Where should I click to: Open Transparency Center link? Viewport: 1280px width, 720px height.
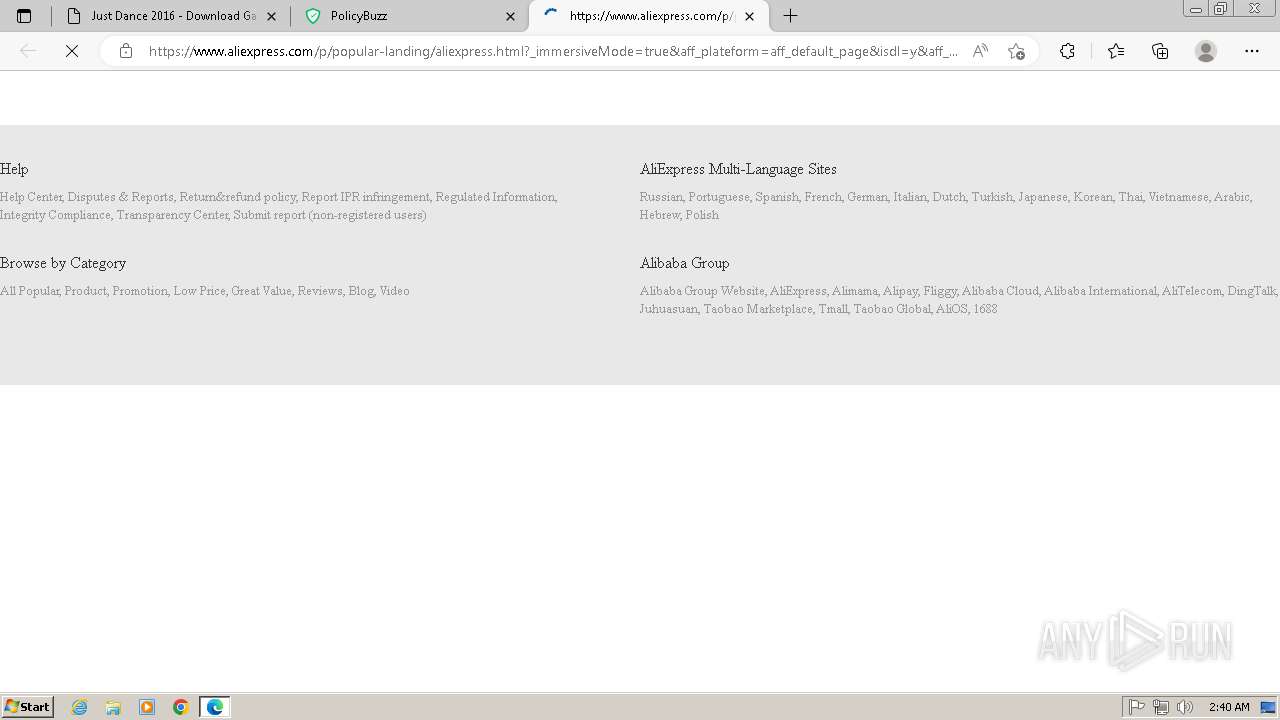point(172,215)
